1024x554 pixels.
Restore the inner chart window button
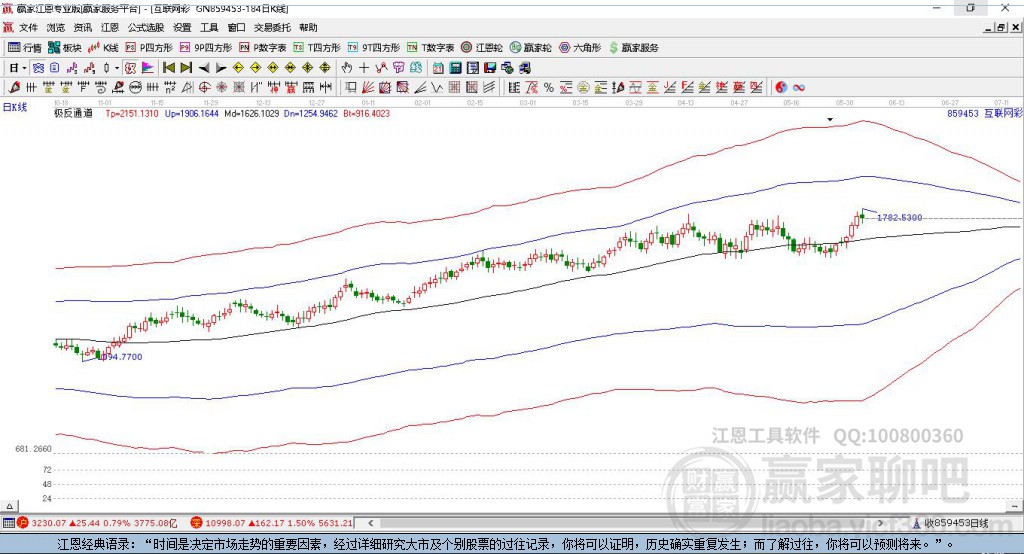(x=1000, y=27)
